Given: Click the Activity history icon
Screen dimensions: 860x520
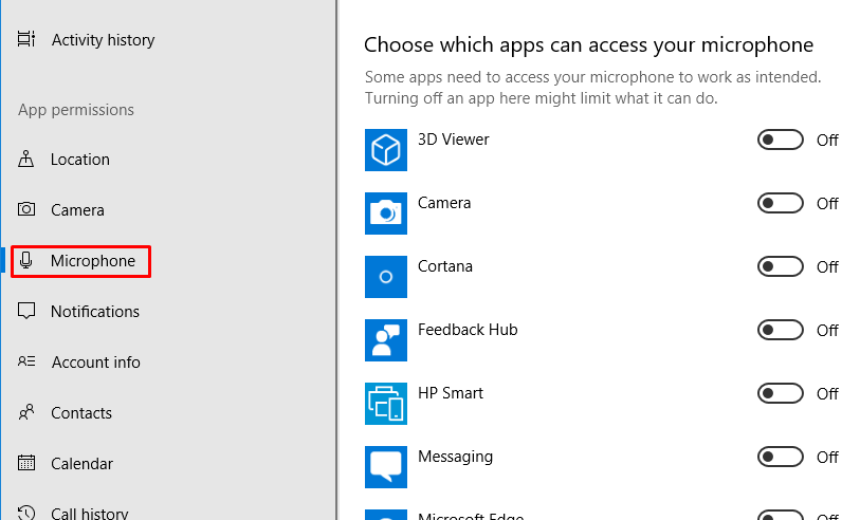Looking at the screenshot, I should (26, 39).
